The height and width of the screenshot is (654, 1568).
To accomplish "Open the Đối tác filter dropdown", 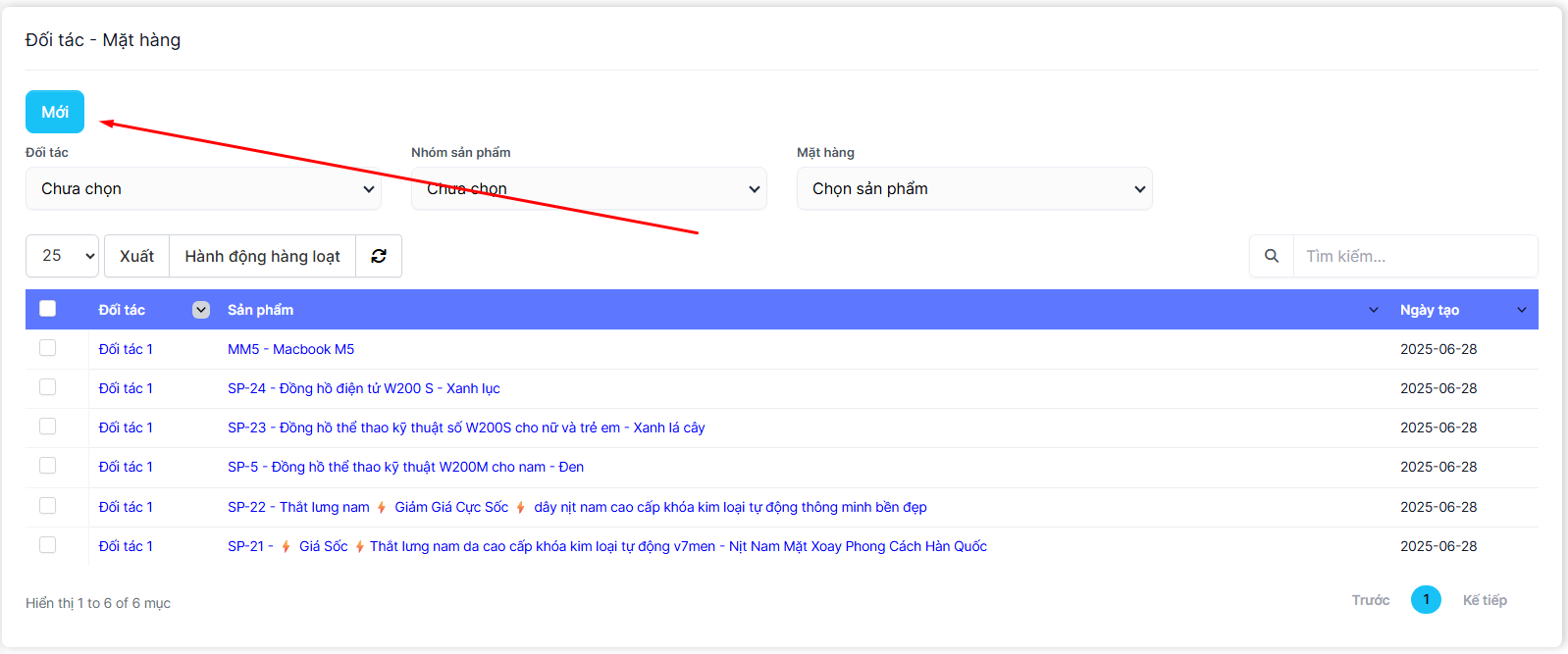I will pyautogui.click(x=203, y=188).
